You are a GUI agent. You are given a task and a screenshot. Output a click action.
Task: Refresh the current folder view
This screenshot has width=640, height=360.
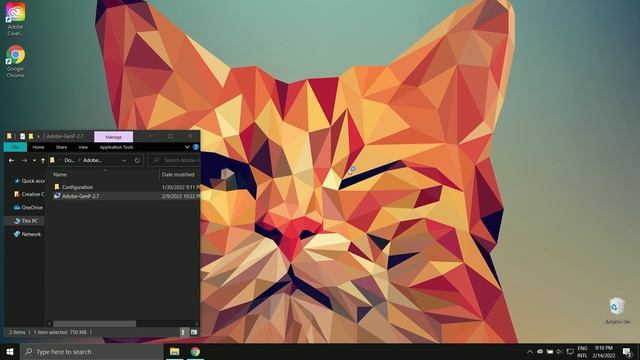click(137, 160)
